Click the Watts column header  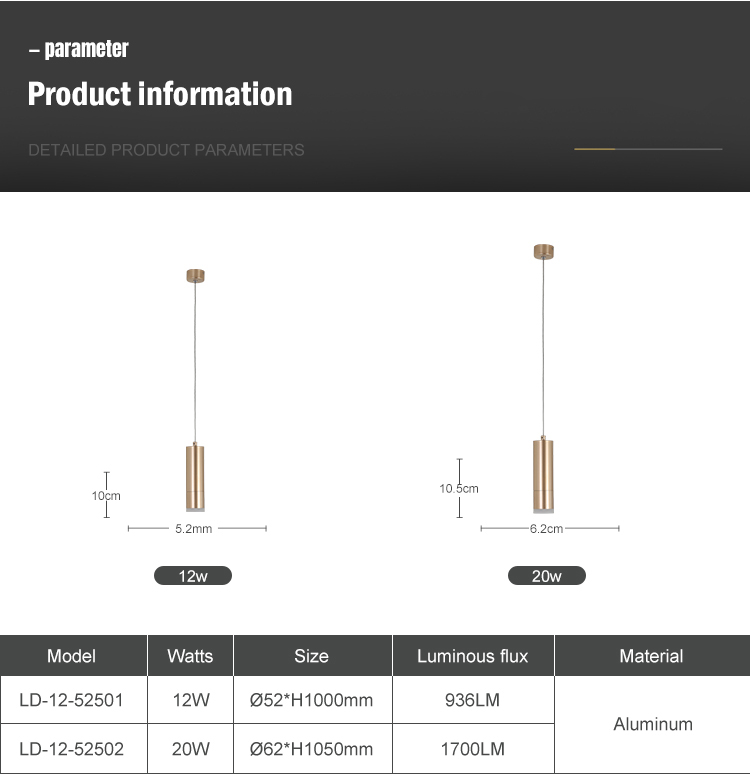(190, 656)
